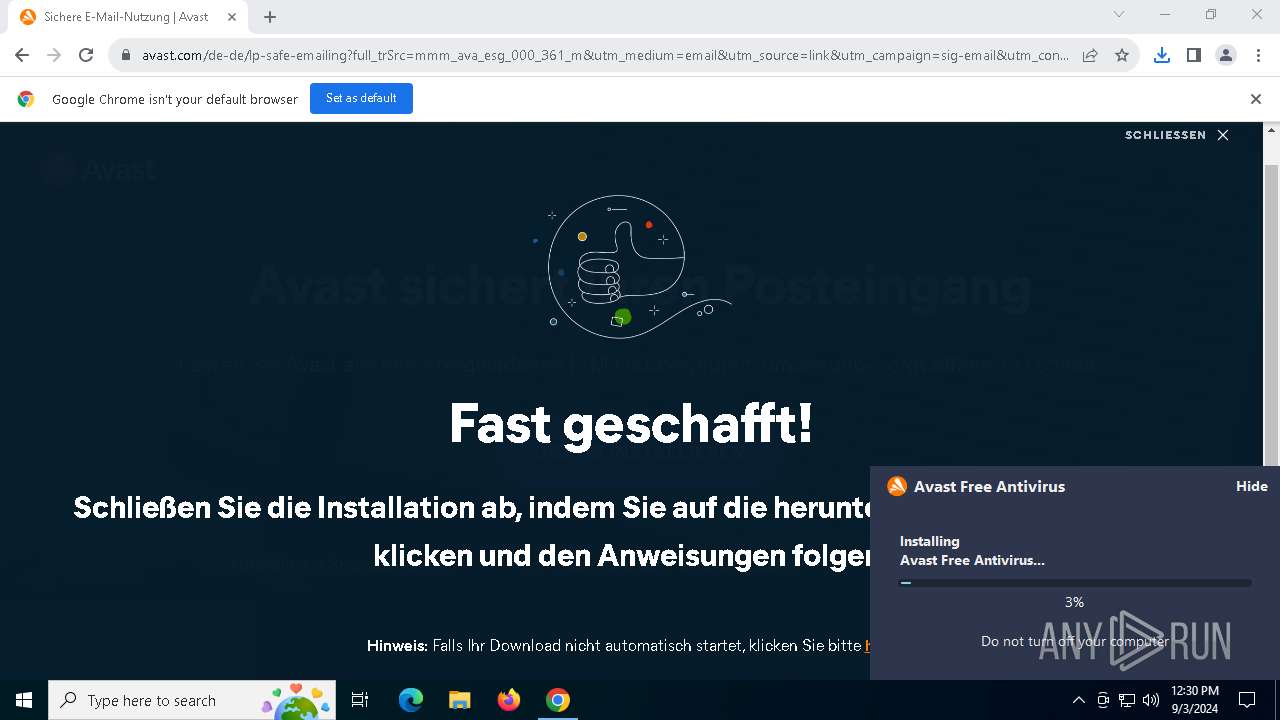This screenshot has height=720, width=1280.
Task: Click the Avast address bar URL
Action: pyautogui.click(x=605, y=55)
